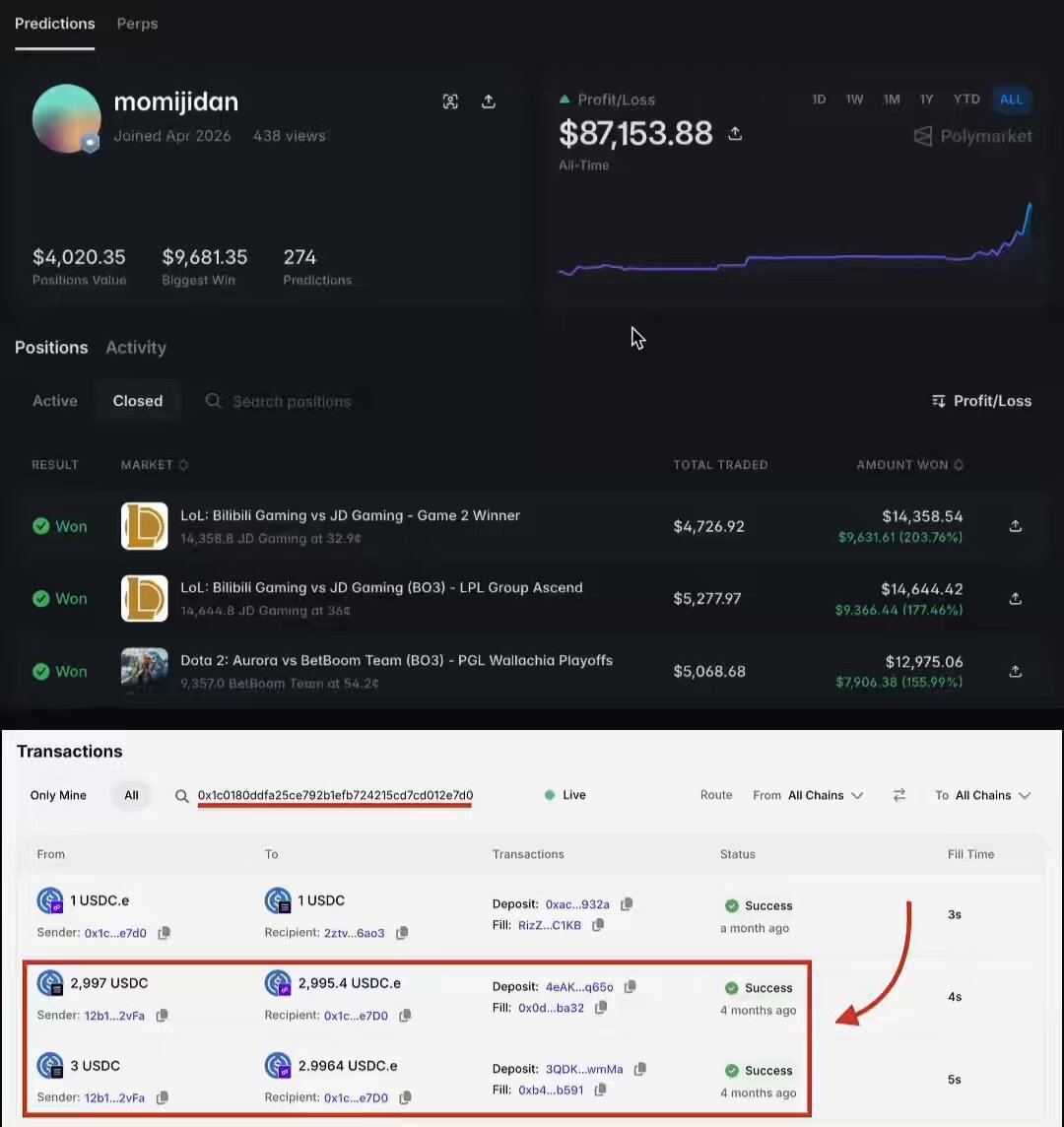Copy sender address 0x1c...e7d0
Image resolution: width=1064 pixels, height=1127 pixels.
pyautogui.click(x=164, y=933)
